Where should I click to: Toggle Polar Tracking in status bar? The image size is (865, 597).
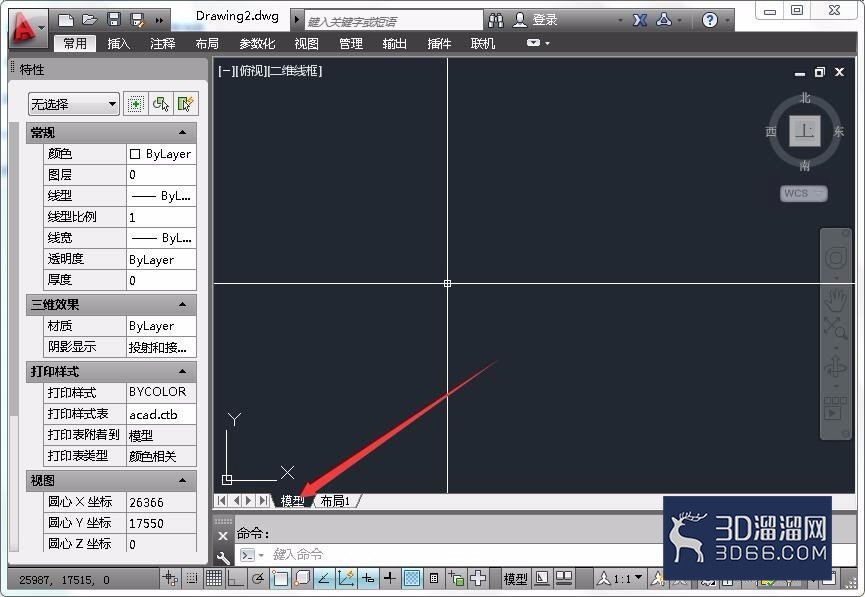[258, 578]
